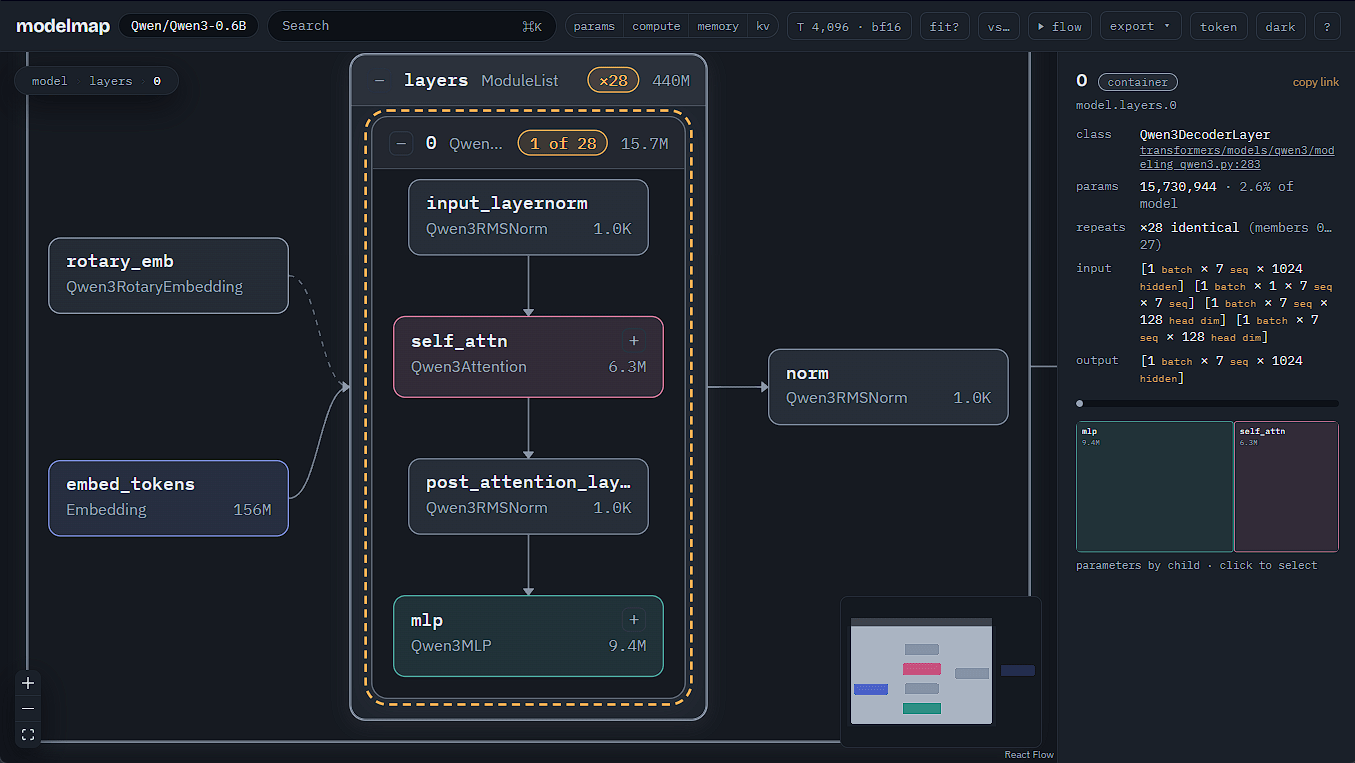
Task: Click the 440M layers parameter count
Action: pyautogui.click(x=671, y=81)
